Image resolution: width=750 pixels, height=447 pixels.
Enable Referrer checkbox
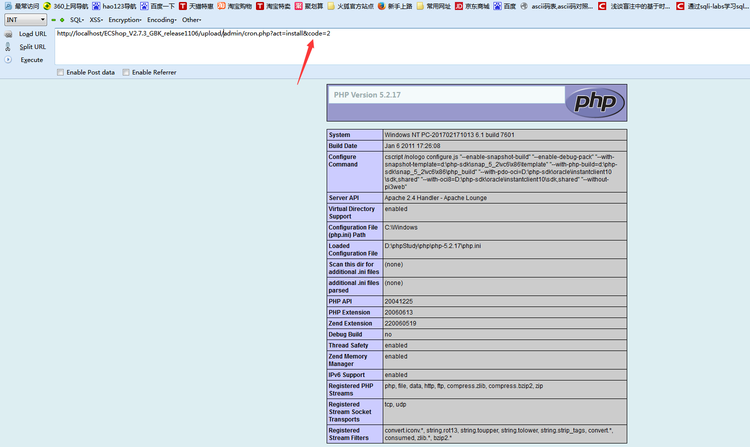point(126,73)
